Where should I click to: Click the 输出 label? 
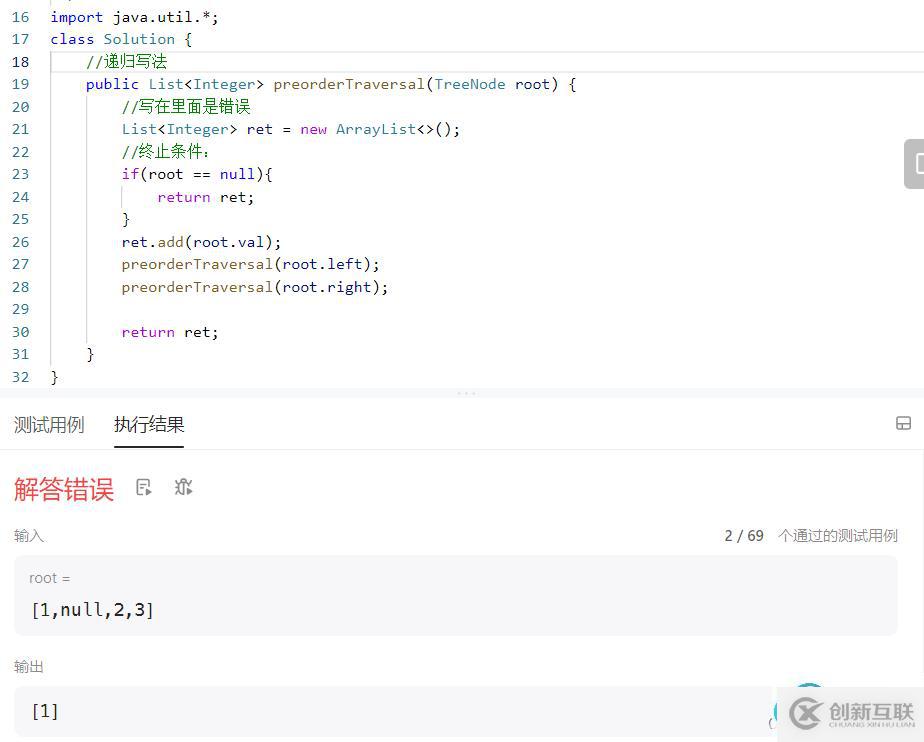28,667
